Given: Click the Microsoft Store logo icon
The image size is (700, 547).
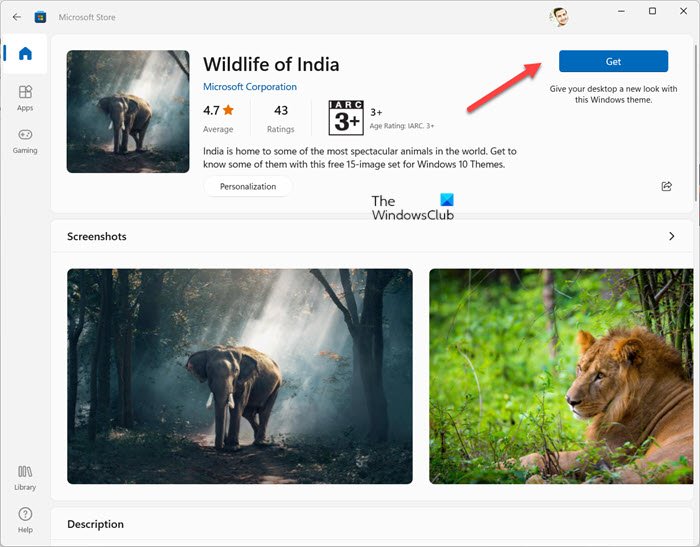Looking at the screenshot, I should coord(41,17).
